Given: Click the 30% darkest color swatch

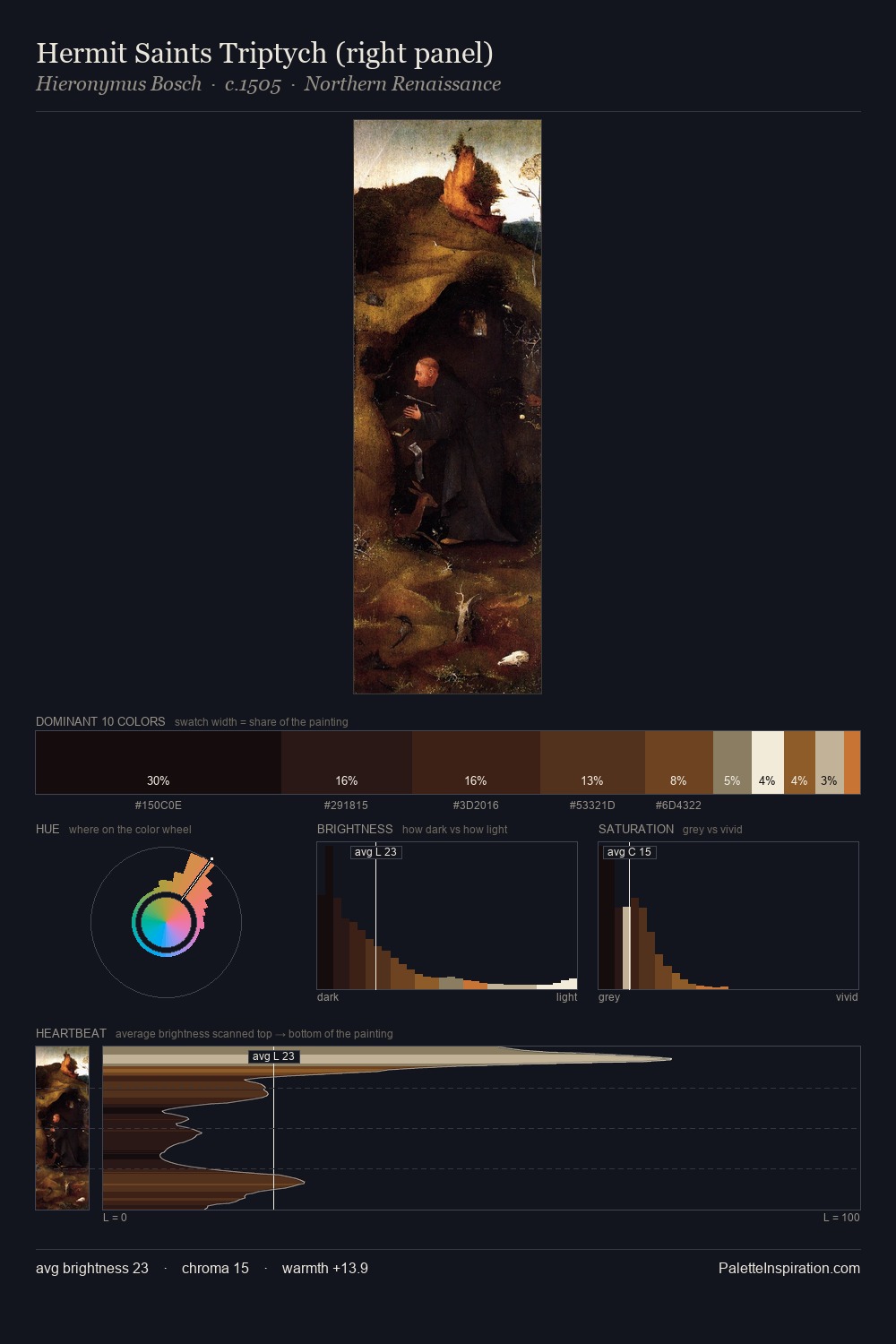Looking at the screenshot, I should click(159, 762).
